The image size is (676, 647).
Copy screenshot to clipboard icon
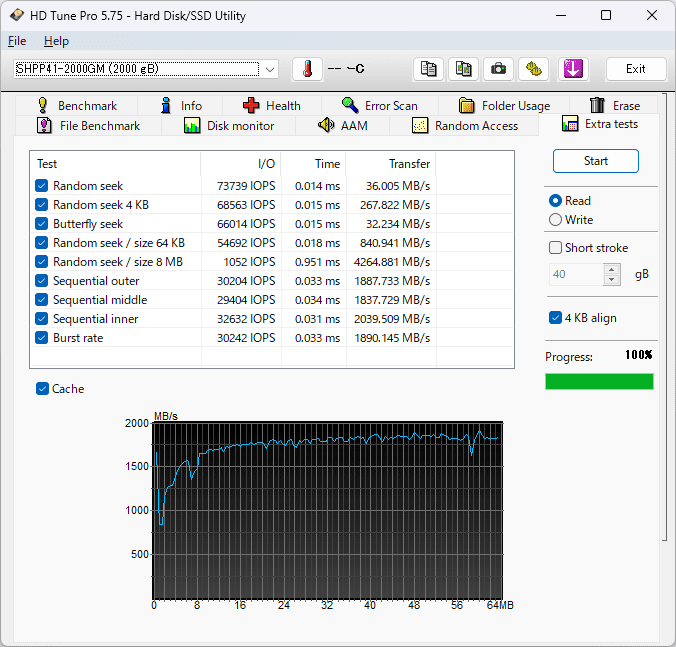(x=464, y=69)
